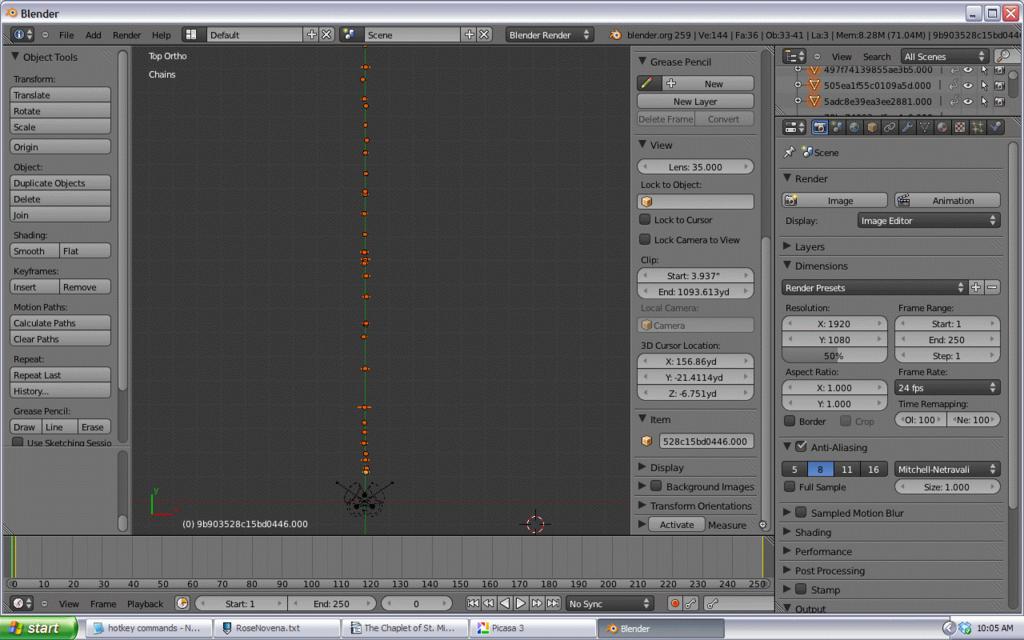Toggle the Border checkbox

pyautogui.click(x=790, y=421)
